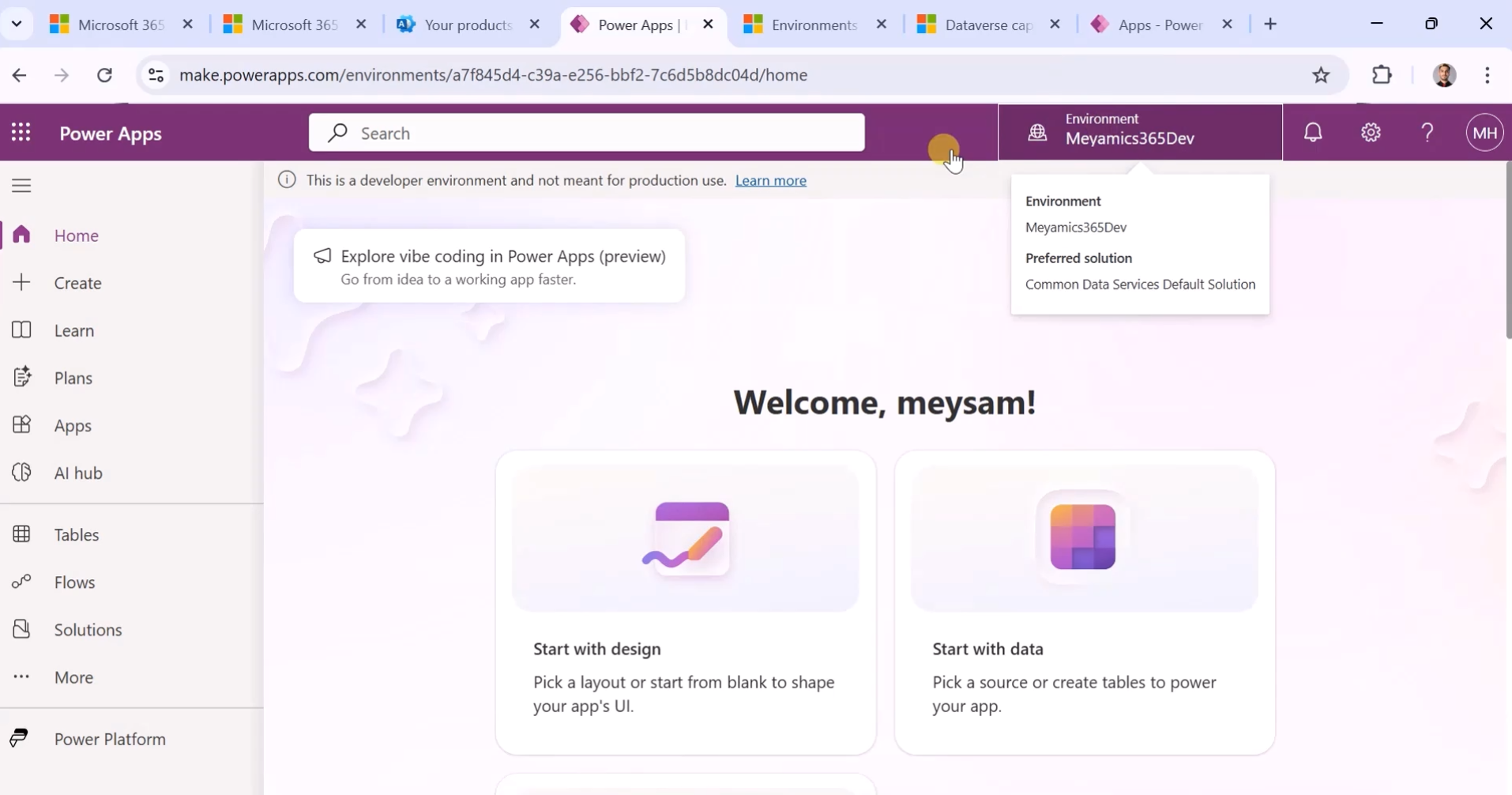Image resolution: width=1512 pixels, height=795 pixels.
Task: Click the address bar URL
Action: click(494, 75)
